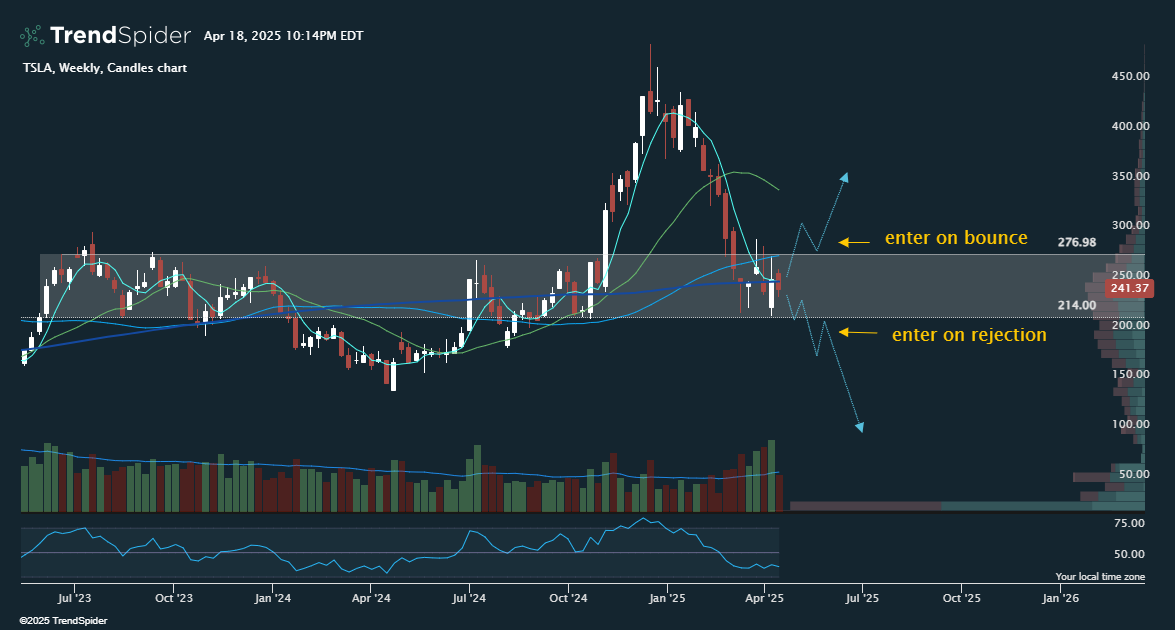Image resolution: width=1175 pixels, height=630 pixels.
Task: Click the 50.00 RSI axis label
Action: point(1129,554)
